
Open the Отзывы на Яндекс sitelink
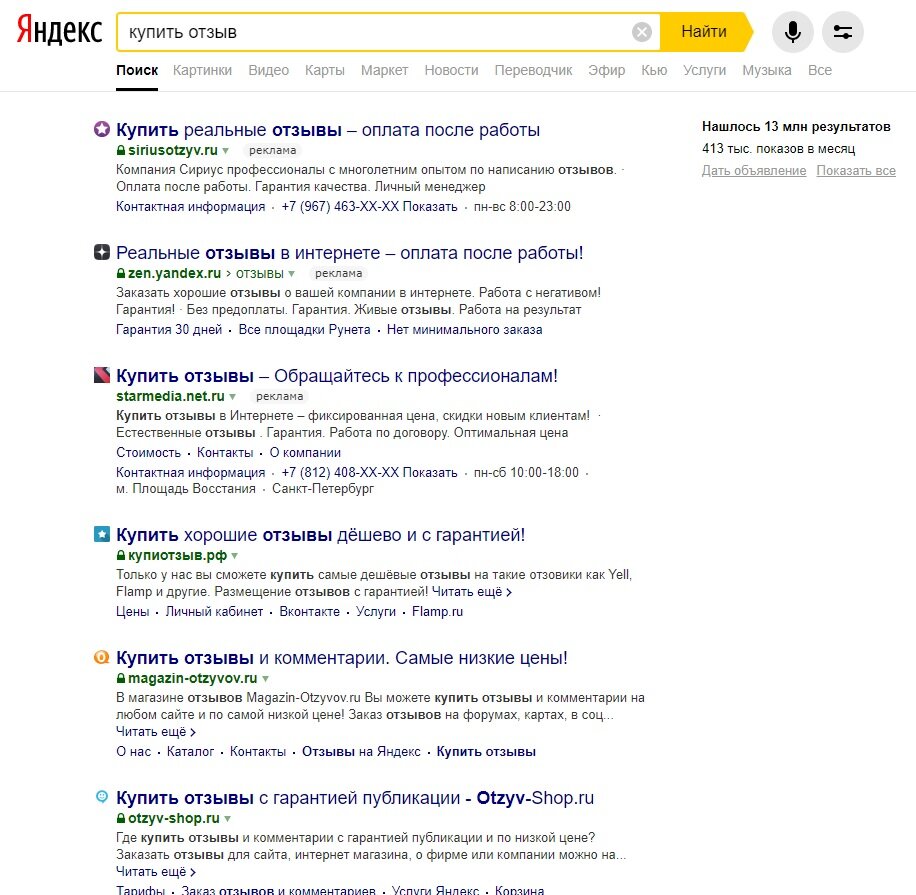[361, 752]
